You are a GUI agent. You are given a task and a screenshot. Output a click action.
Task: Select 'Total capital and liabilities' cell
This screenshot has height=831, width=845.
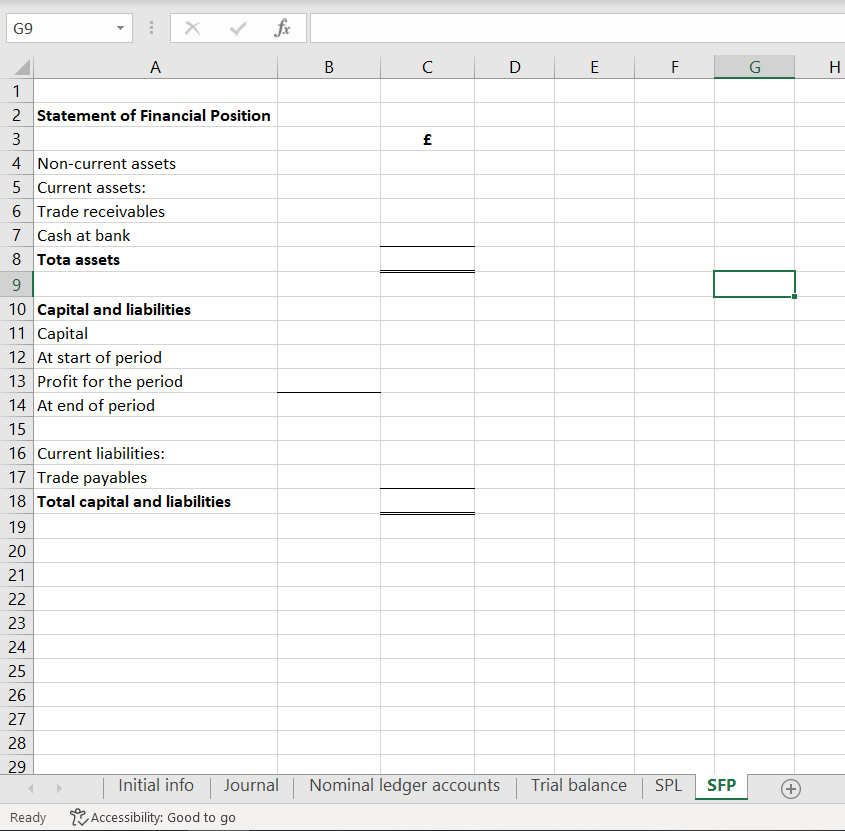(155, 502)
